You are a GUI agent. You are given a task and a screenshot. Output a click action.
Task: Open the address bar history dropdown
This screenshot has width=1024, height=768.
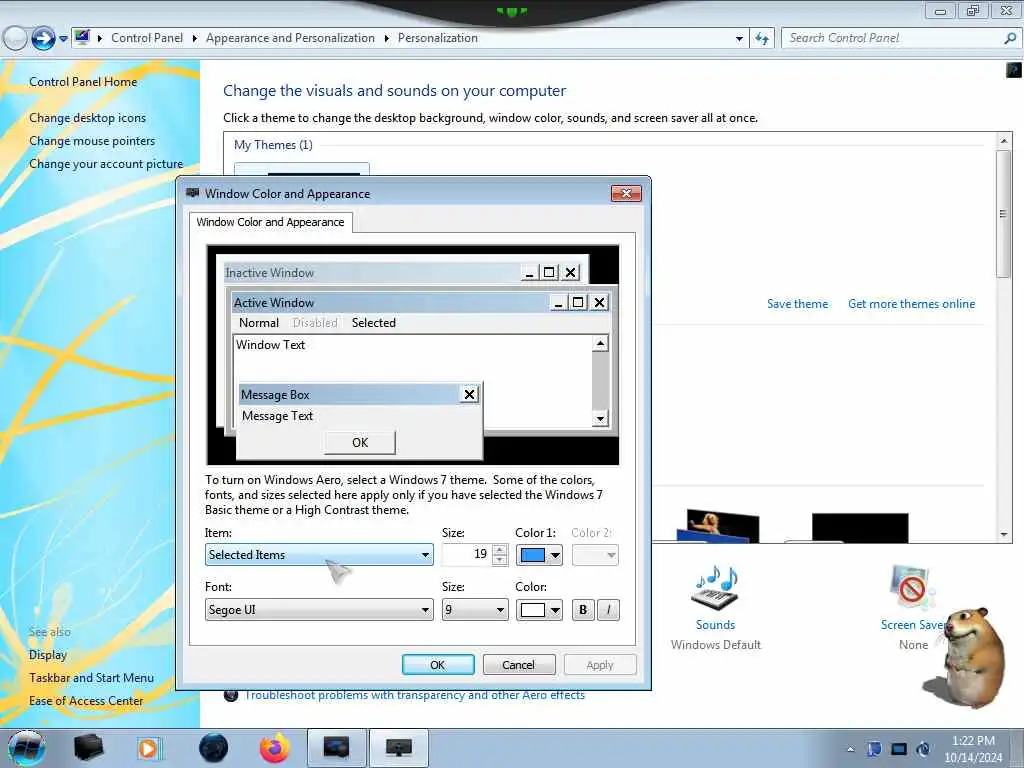[x=739, y=39]
